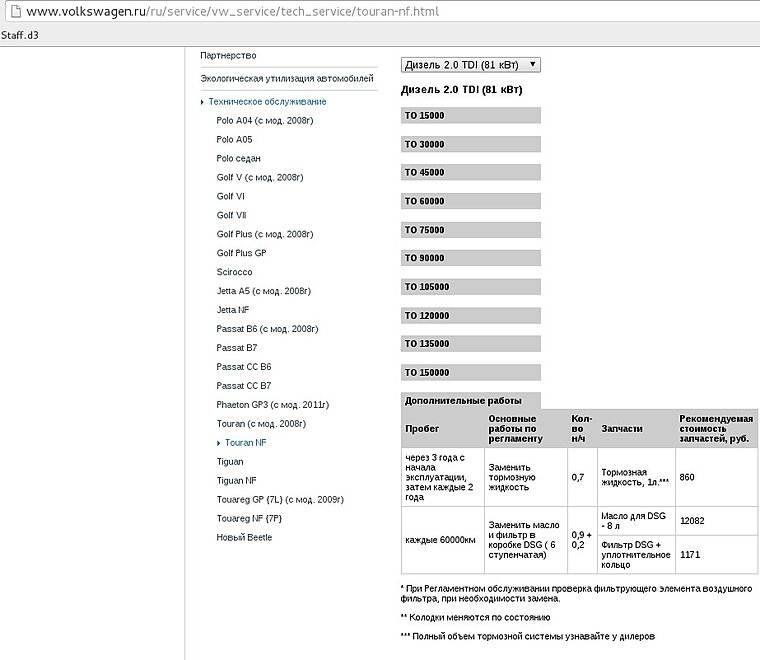Select Polo A04 (с мод. 2008г)

[x=265, y=120]
